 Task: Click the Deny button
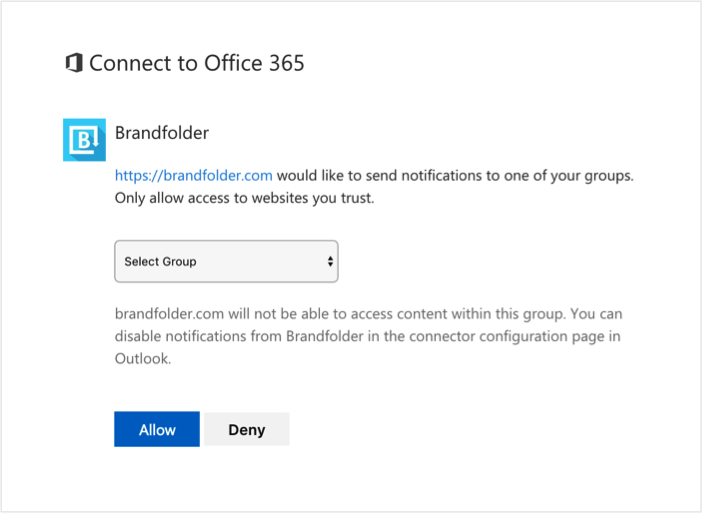(x=247, y=429)
